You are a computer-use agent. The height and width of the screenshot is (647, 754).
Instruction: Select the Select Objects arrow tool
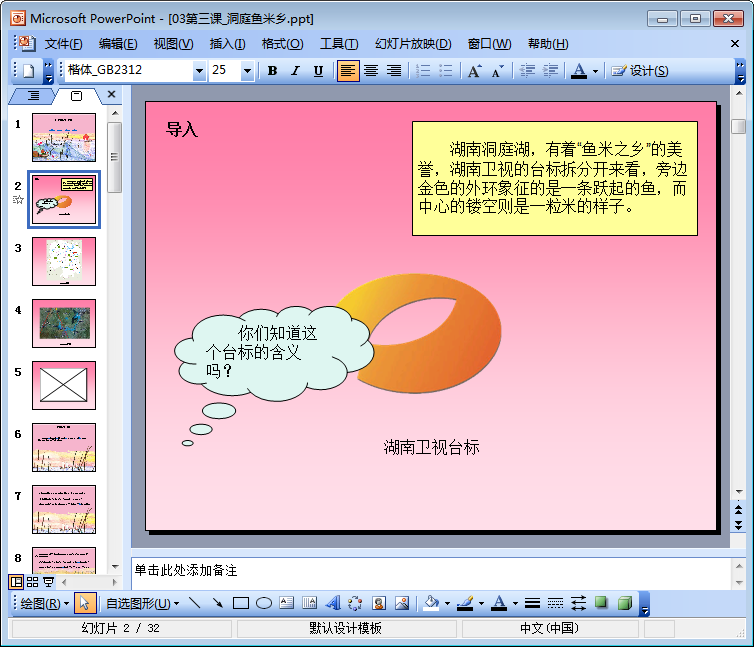point(85,603)
